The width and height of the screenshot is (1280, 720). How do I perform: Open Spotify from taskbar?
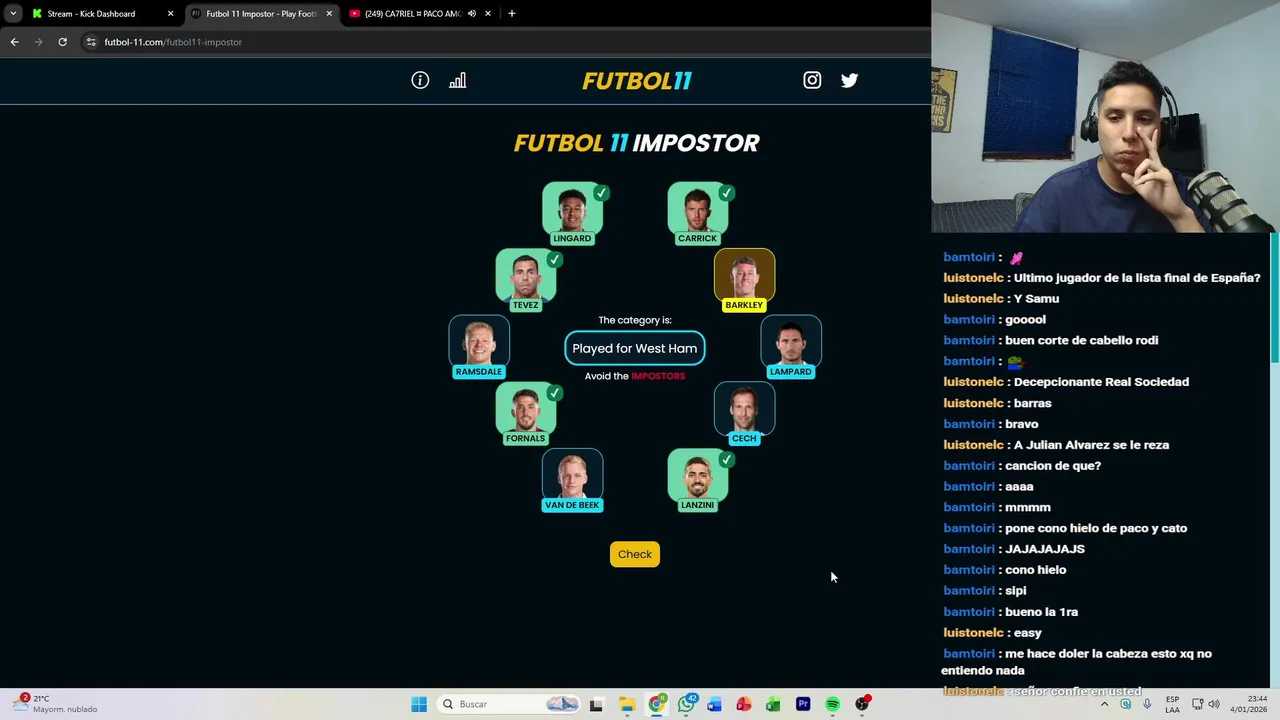click(832, 704)
